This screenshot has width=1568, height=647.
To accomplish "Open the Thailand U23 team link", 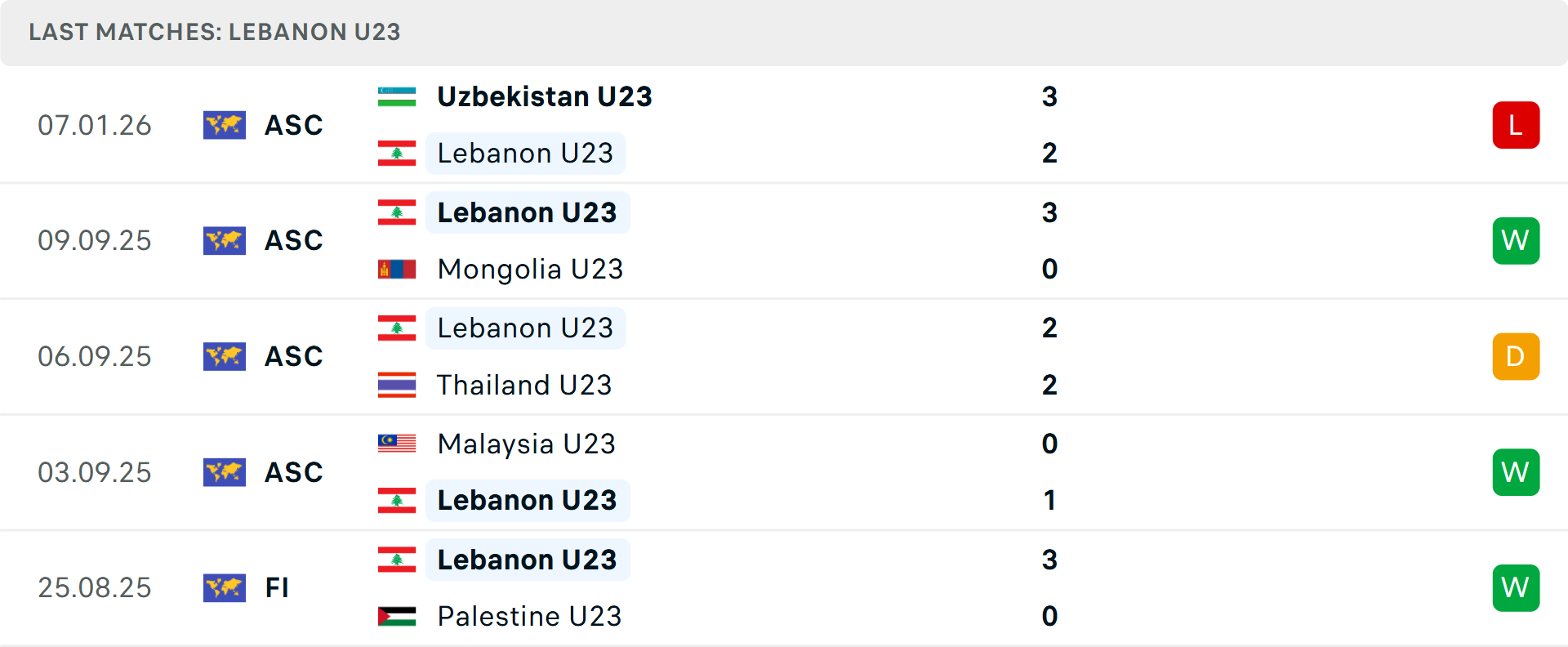I will click(524, 385).
